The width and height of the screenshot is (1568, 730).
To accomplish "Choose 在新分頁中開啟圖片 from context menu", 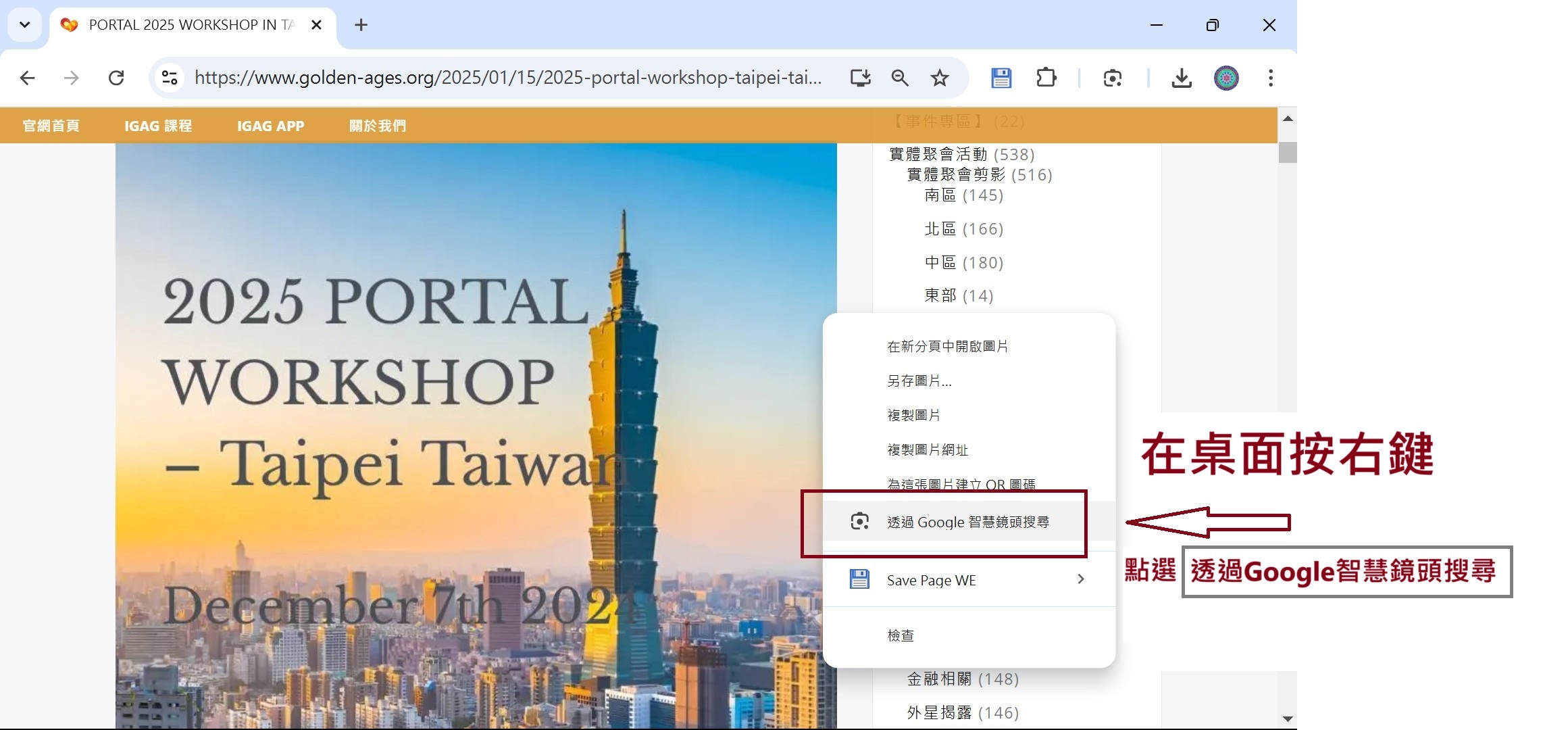I will pos(969,346).
